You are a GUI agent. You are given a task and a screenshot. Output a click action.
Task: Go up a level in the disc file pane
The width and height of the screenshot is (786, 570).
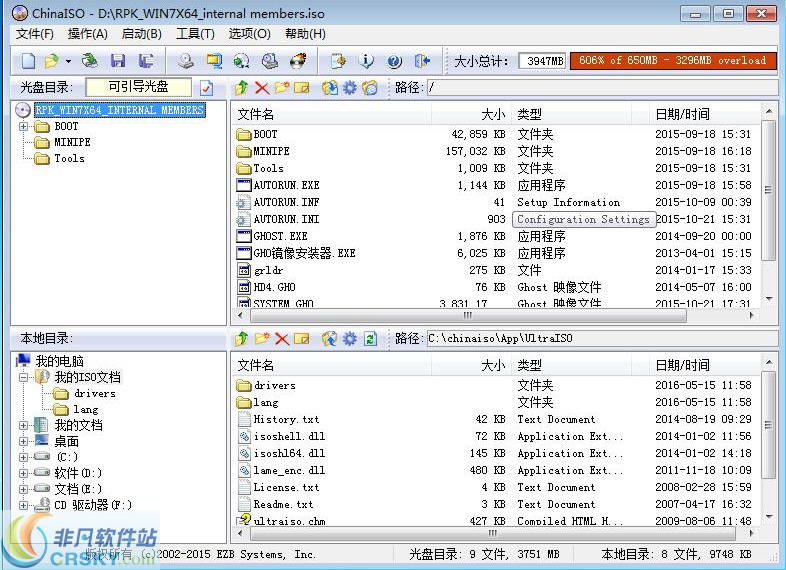(x=241, y=88)
